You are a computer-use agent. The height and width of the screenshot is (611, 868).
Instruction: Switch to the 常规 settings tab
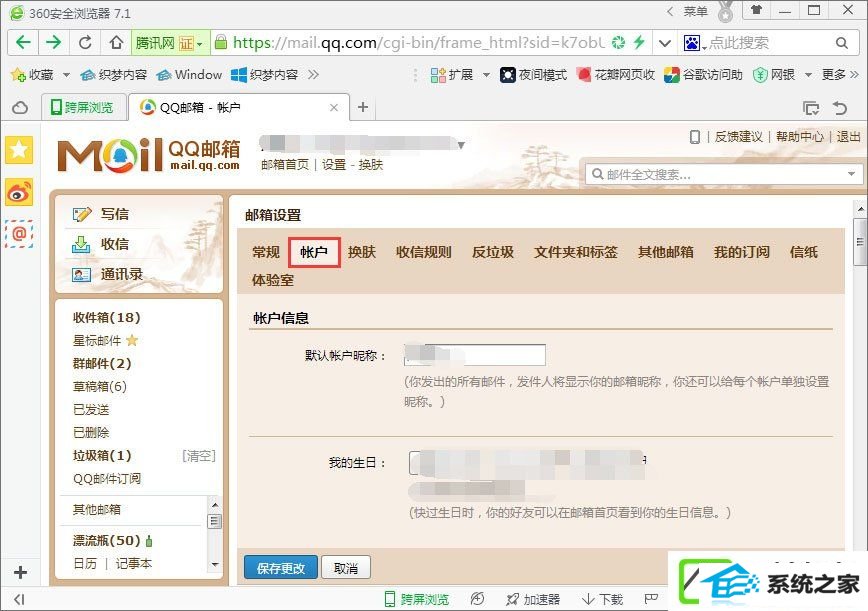coord(266,252)
